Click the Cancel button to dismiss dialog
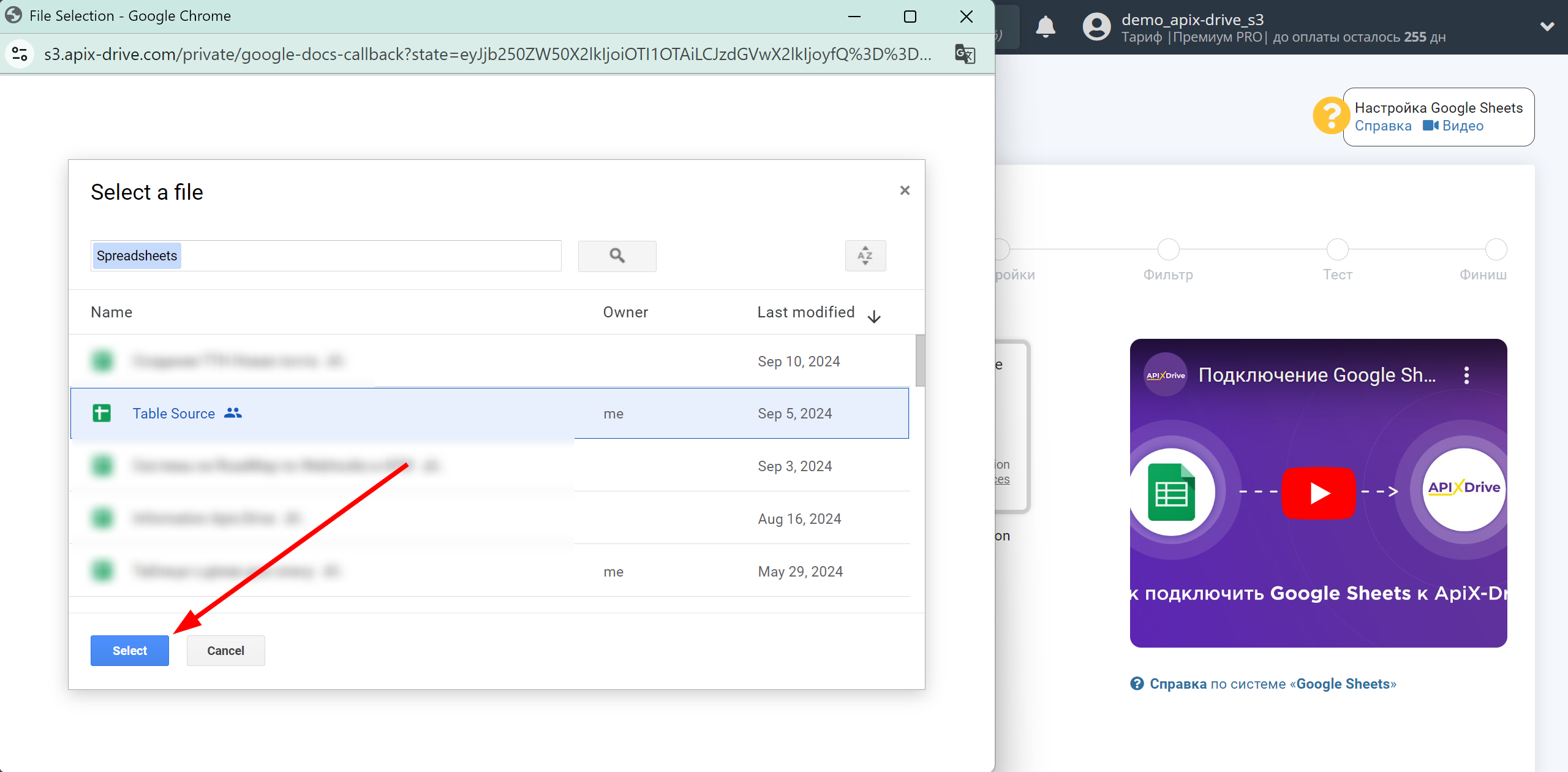The width and height of the screenshot is (1568, 772). pos(225,650)
